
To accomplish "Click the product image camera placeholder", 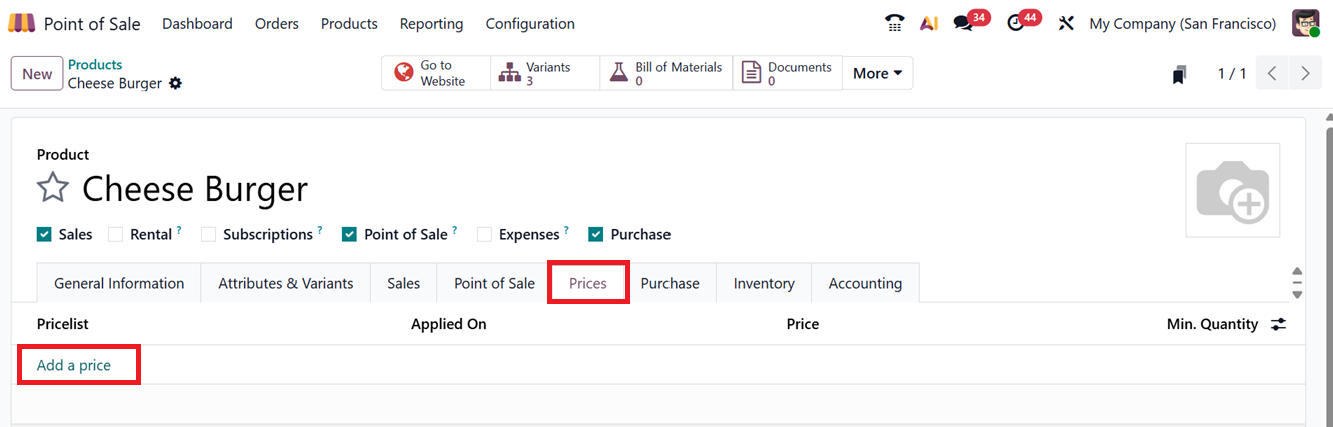I will coord(1232,191).
